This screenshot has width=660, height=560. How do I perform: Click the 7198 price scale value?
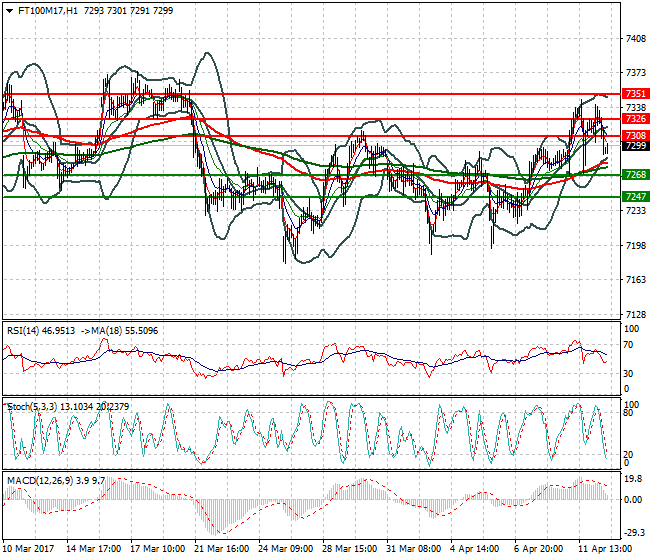(x=636, y=245)
